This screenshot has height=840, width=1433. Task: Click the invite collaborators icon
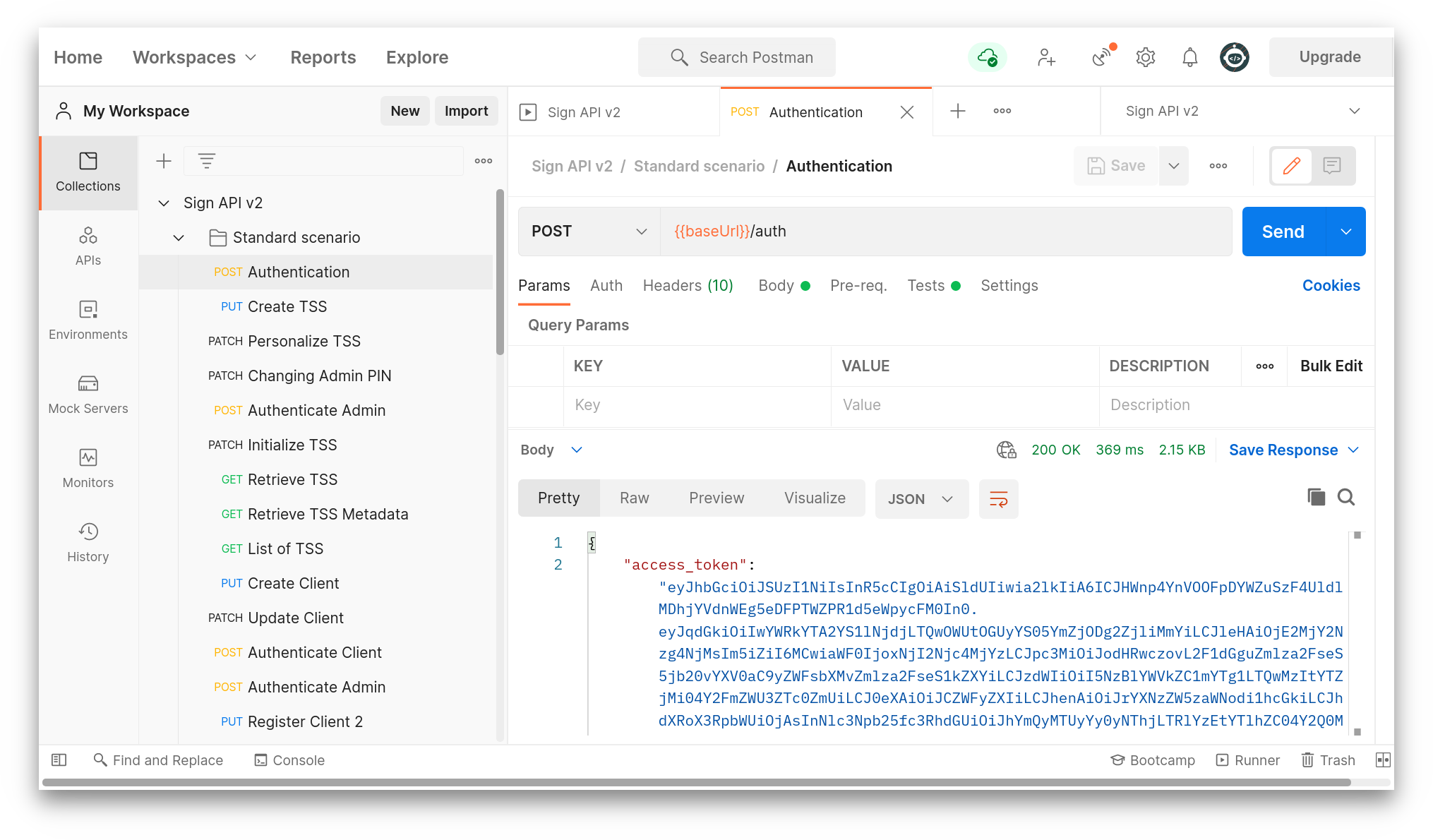point(1046,57)
